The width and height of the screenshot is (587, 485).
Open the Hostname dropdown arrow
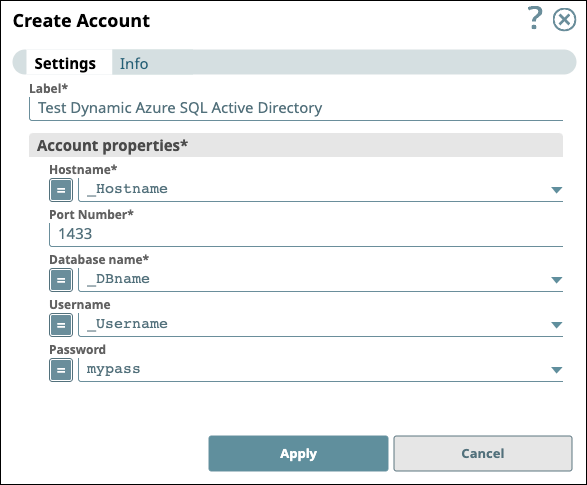point(557,190)
